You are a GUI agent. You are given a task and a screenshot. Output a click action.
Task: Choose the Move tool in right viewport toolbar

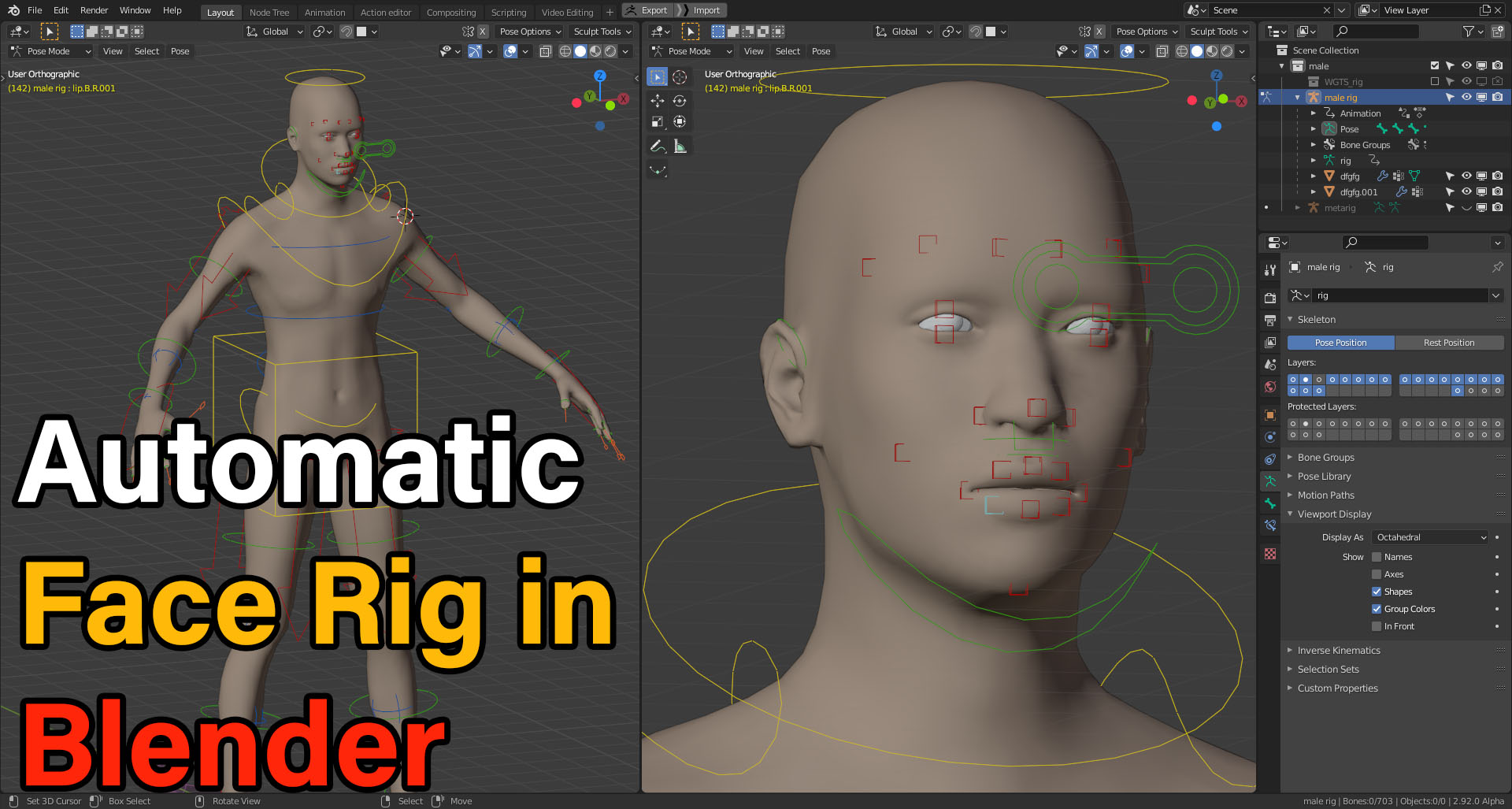pyautogui.click(x=657, y=101)
